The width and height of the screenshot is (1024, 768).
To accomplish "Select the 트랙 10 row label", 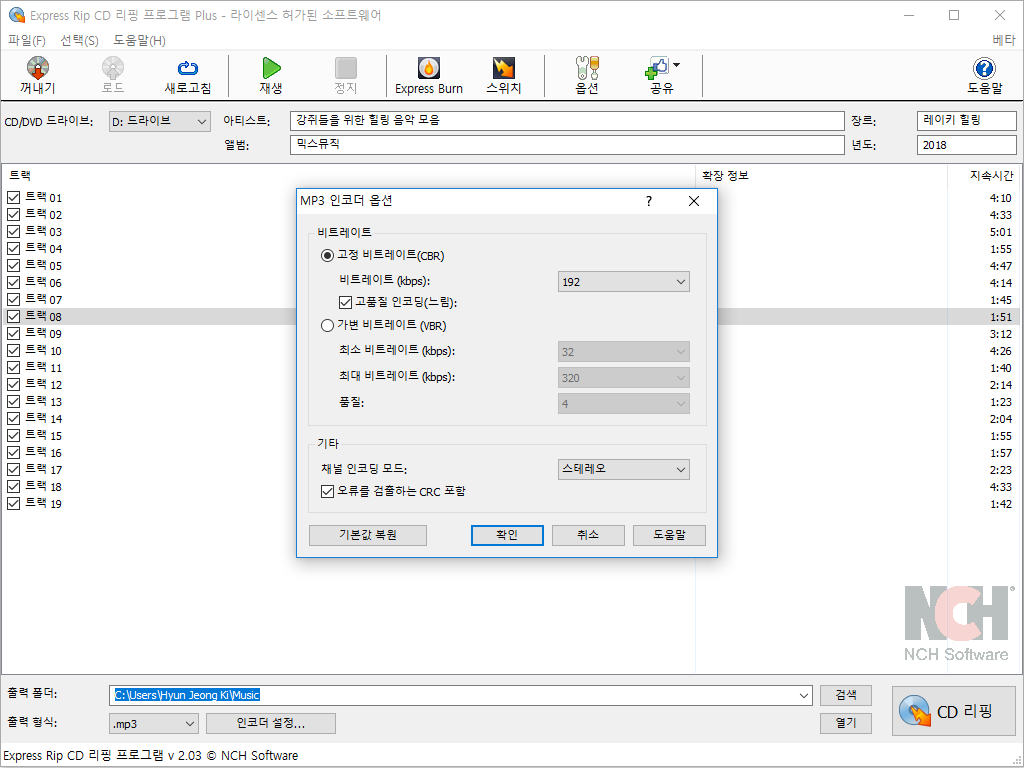I will 44,350.
